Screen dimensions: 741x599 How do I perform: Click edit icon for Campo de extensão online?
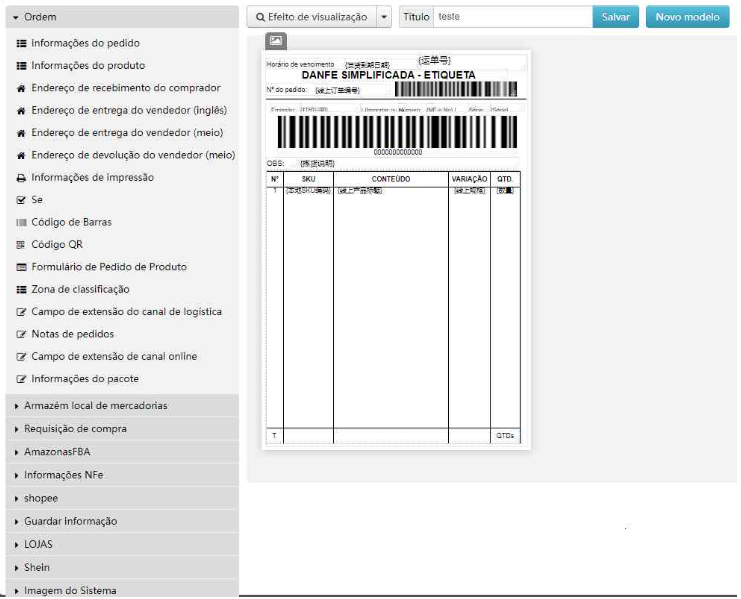coord(21,357)
